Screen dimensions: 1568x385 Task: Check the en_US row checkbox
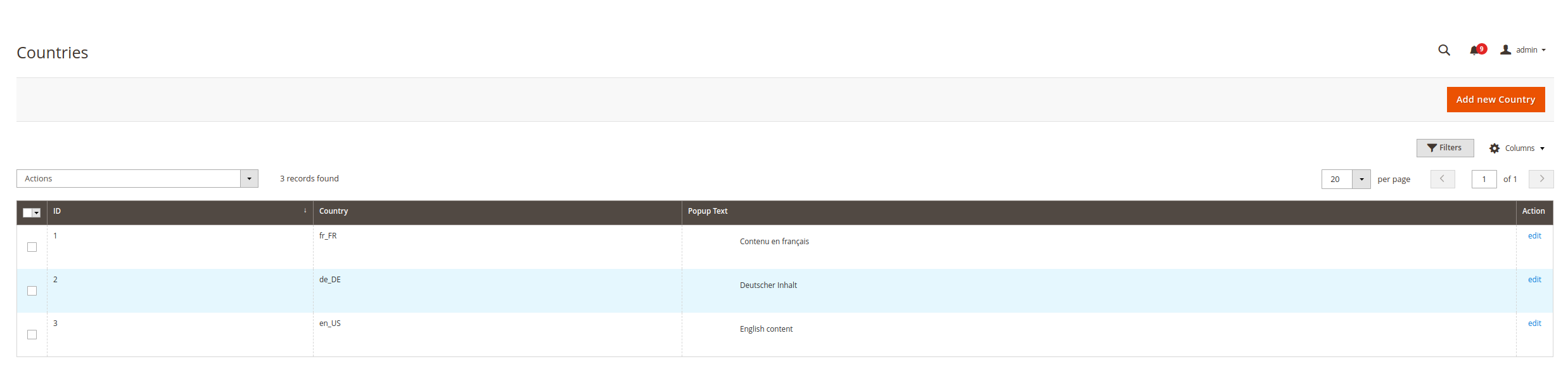point(32,335)
